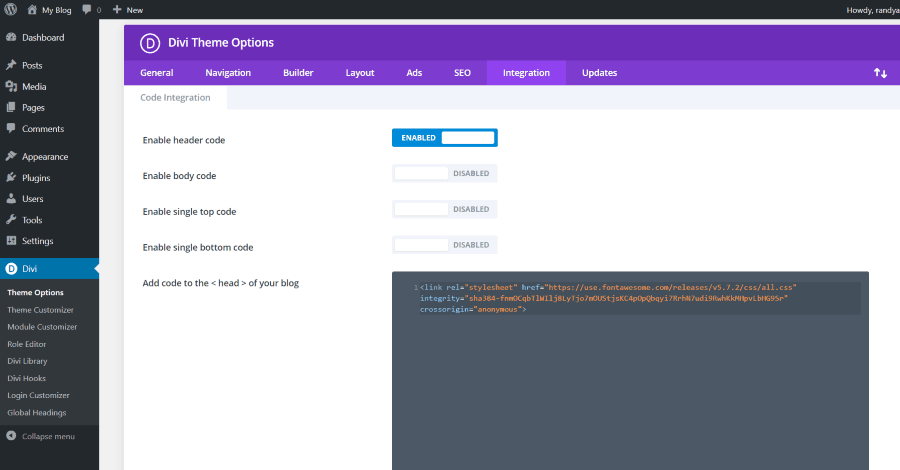Screen dimensions: 900x470
Task: Enable the body code toggle
Action: 445,173
